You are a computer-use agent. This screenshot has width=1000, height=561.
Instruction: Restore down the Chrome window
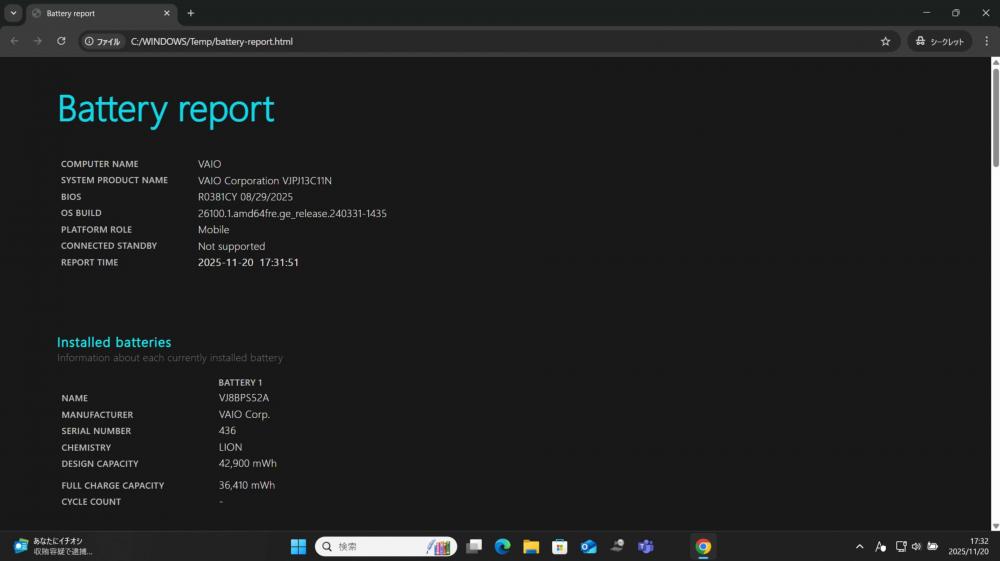[955, 13]
